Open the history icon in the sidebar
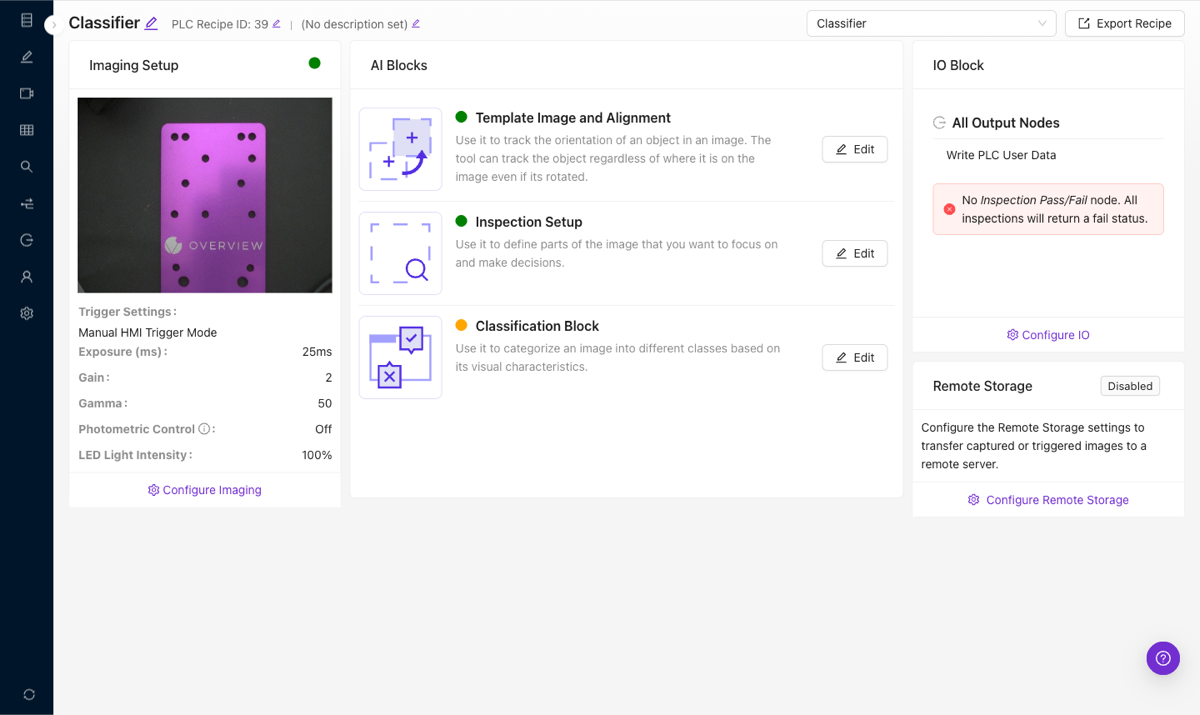Viewport: 1200px width, 715px height. tap(25, 239)
